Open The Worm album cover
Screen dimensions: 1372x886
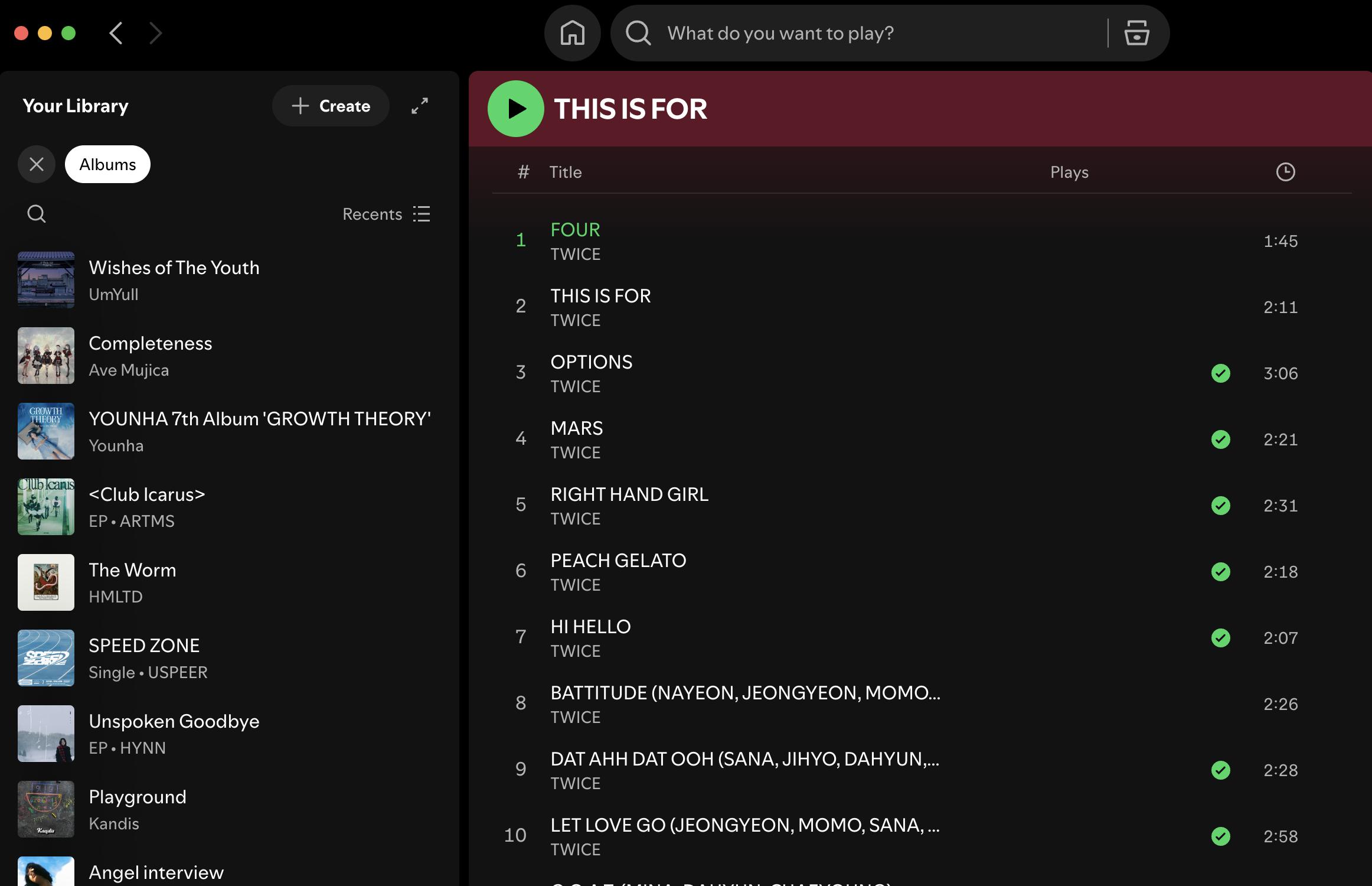click(x=46, y=582)
